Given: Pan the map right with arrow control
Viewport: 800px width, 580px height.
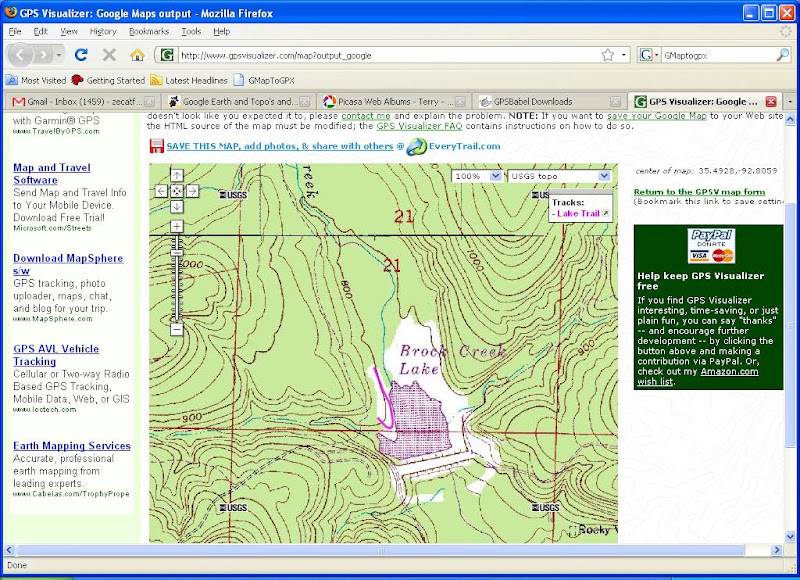Looking at the screenshot, I should tap(192, 190).
